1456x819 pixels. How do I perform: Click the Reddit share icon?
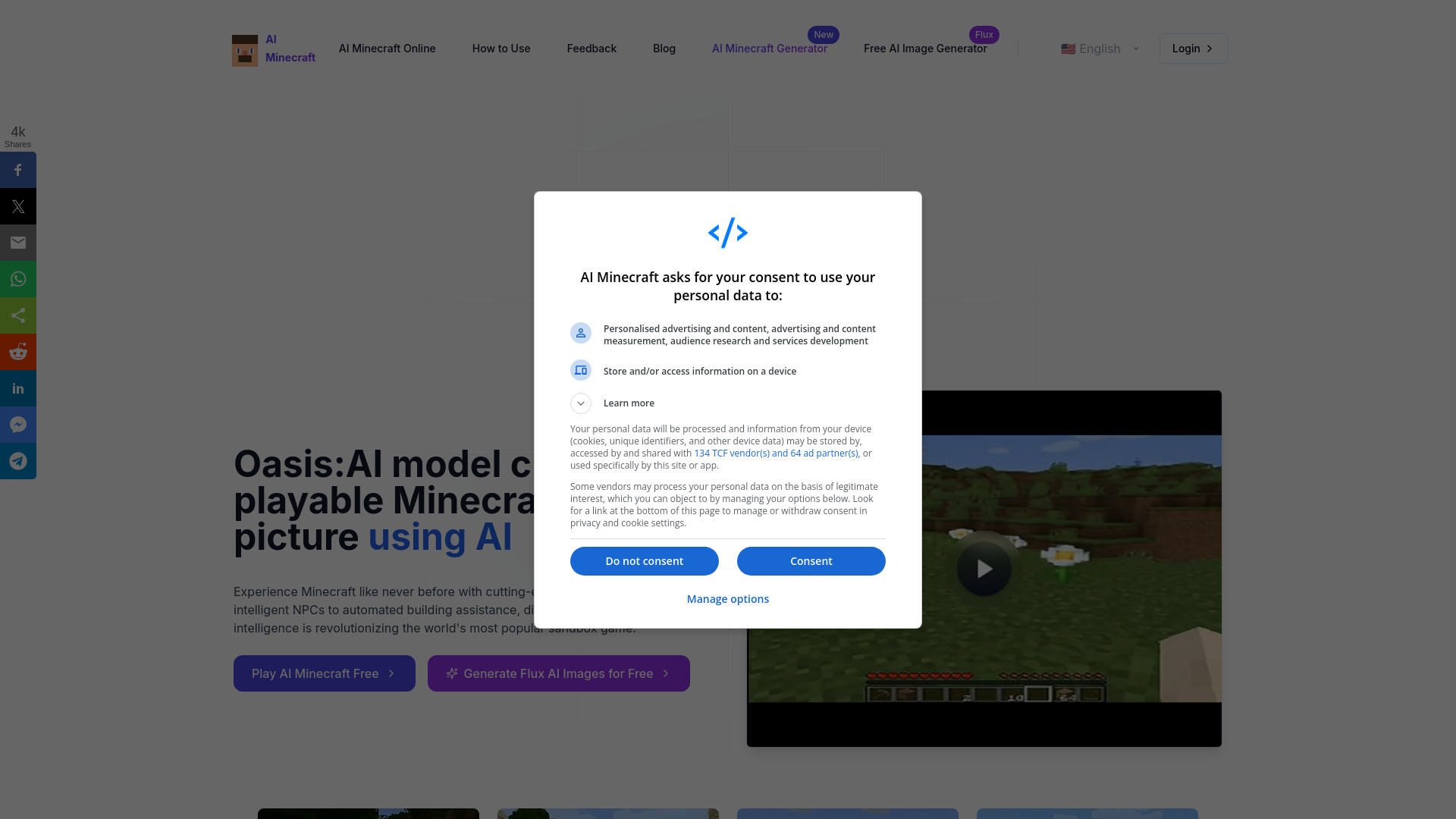(18, 352)
